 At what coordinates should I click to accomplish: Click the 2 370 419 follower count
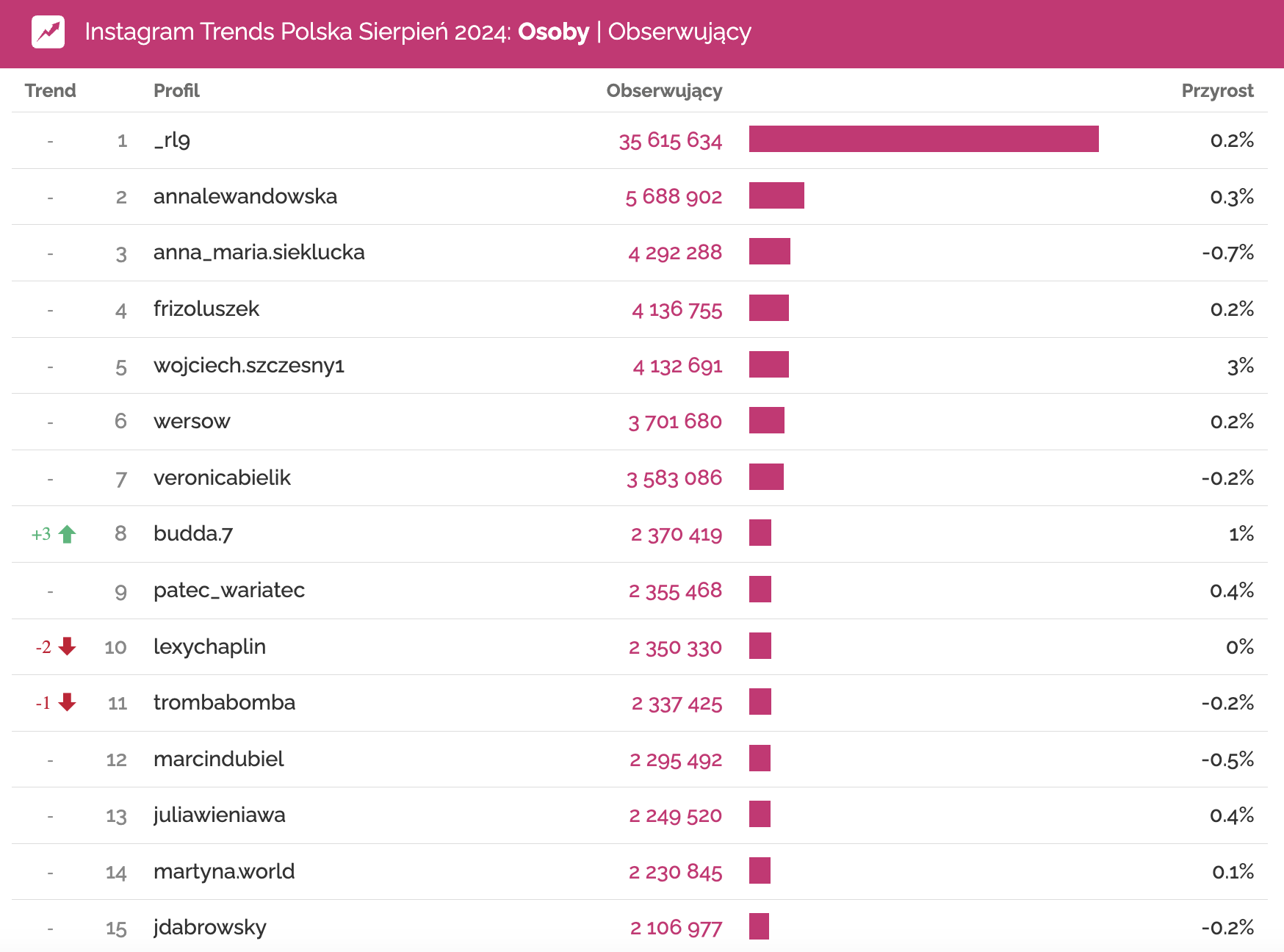[x=676, y=534]
